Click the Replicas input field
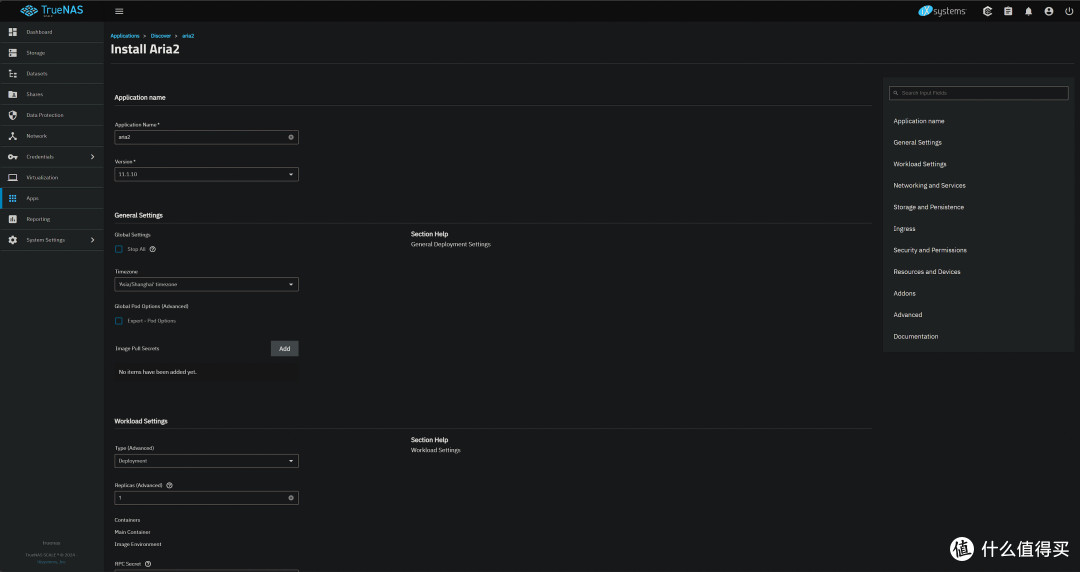Image resolution: width=1080 pixels, height=572 pixels. click(206, 498)
